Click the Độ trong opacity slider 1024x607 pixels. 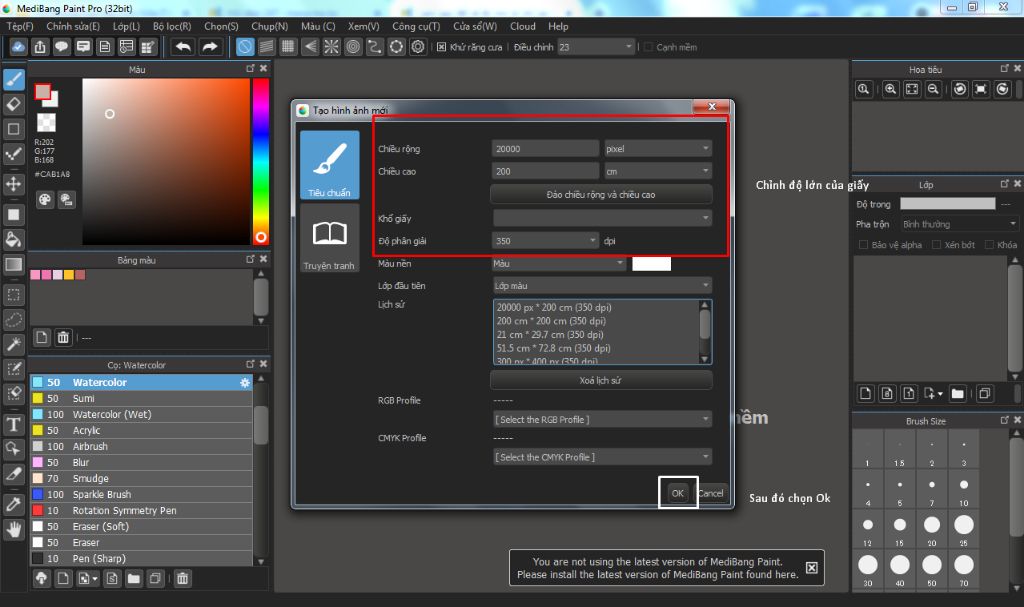click(x=948, y=204)
